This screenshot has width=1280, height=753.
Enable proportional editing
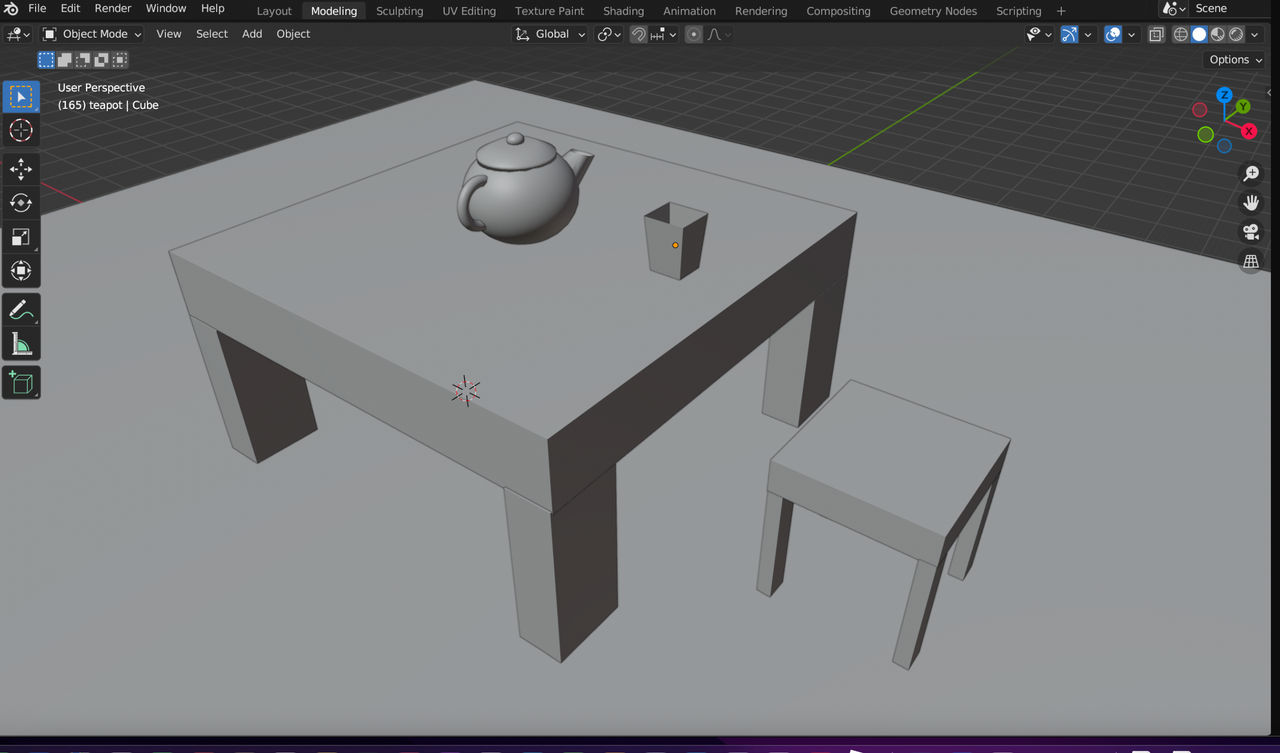click(x=694, y=34)
